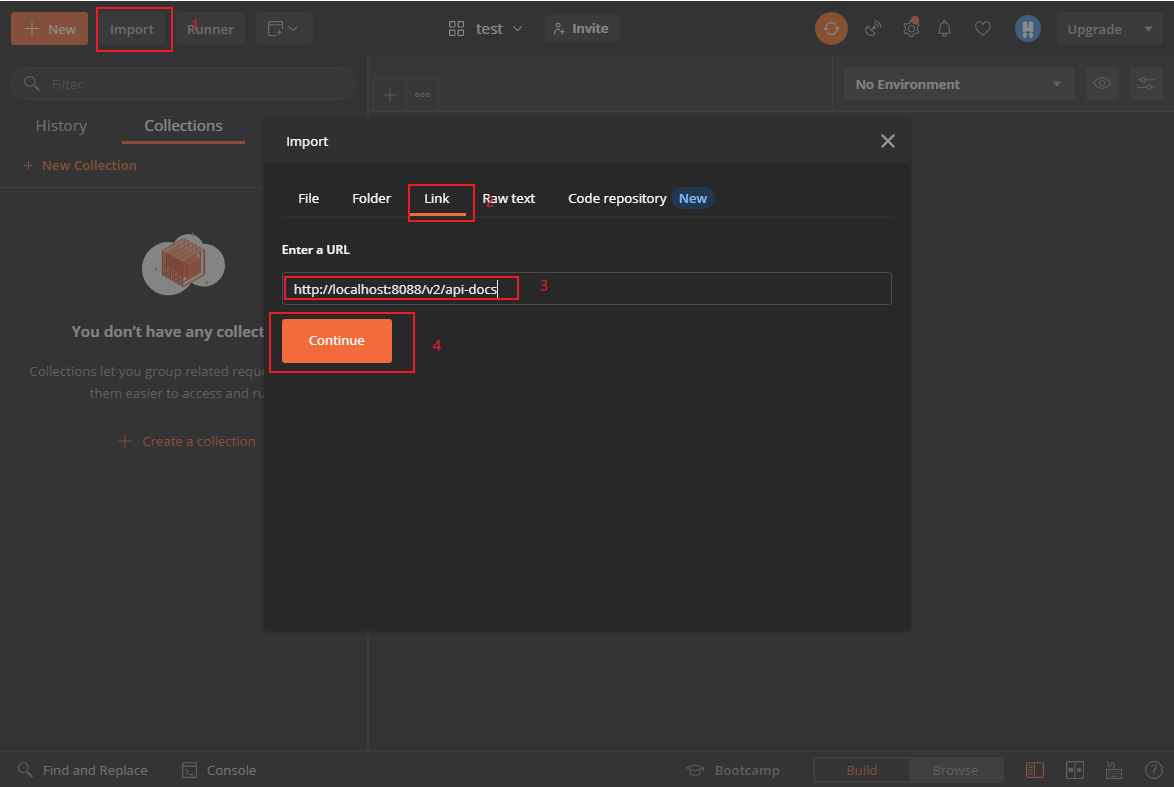
Task: Switch to Build mode
Action: coord(862,771)
